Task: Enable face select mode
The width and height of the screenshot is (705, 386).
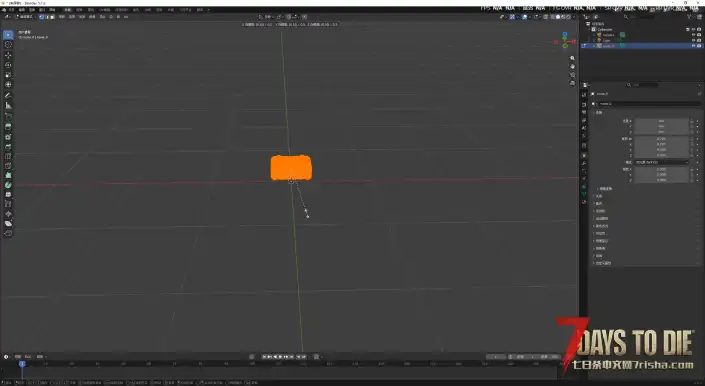Action: [52, 17]
